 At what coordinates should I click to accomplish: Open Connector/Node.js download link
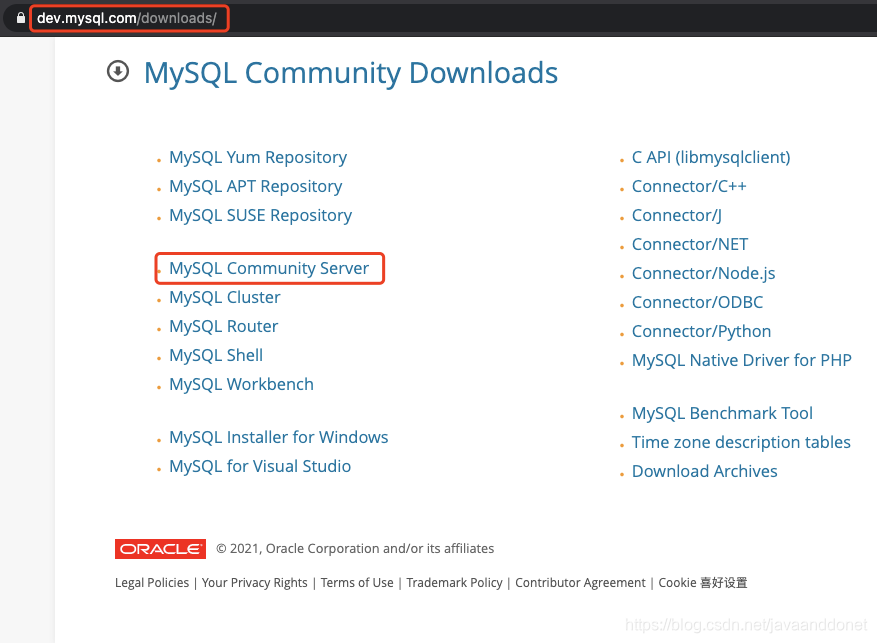[704, 273]
